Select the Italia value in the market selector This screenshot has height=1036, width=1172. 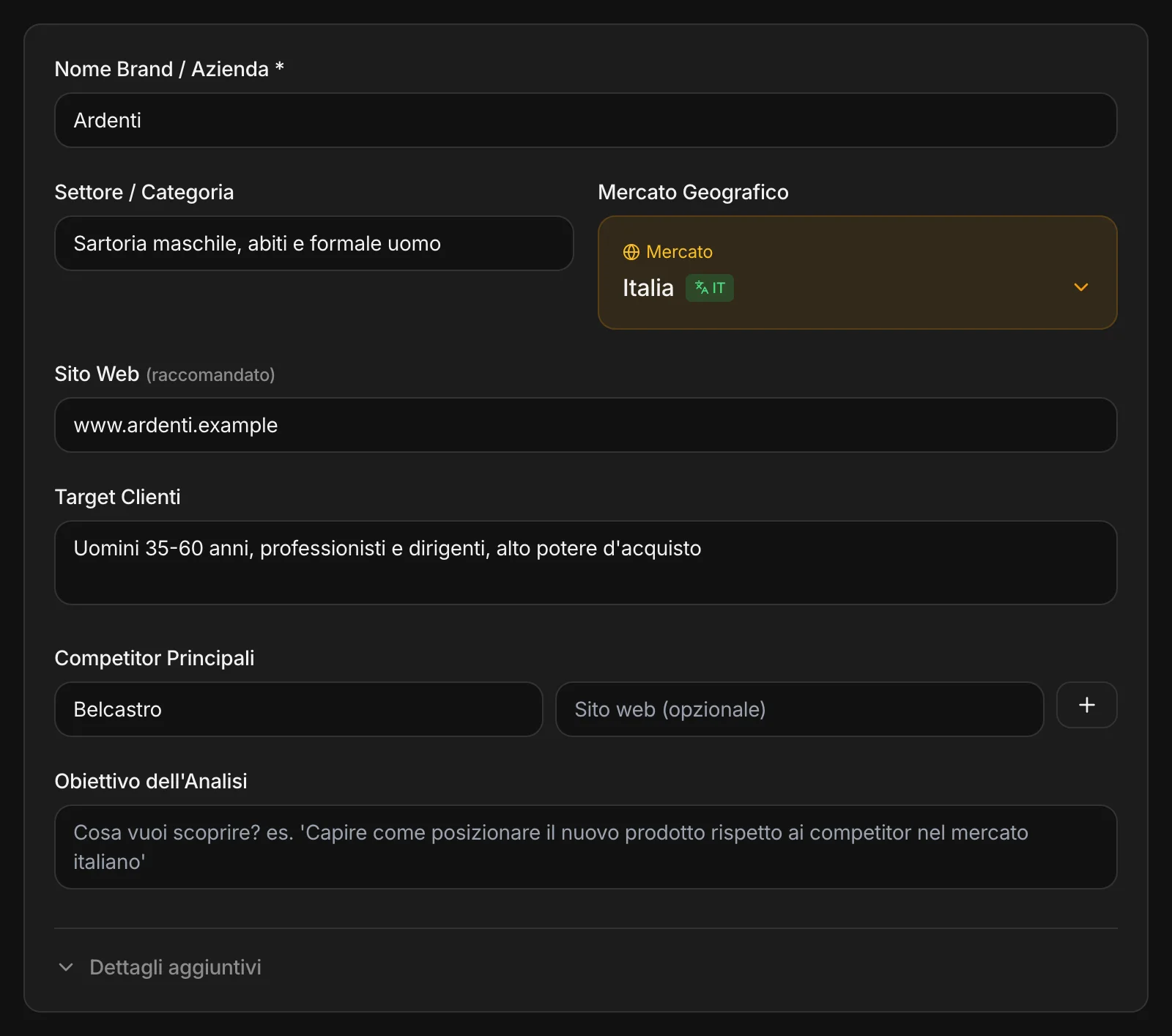click(x=648, y=288)
